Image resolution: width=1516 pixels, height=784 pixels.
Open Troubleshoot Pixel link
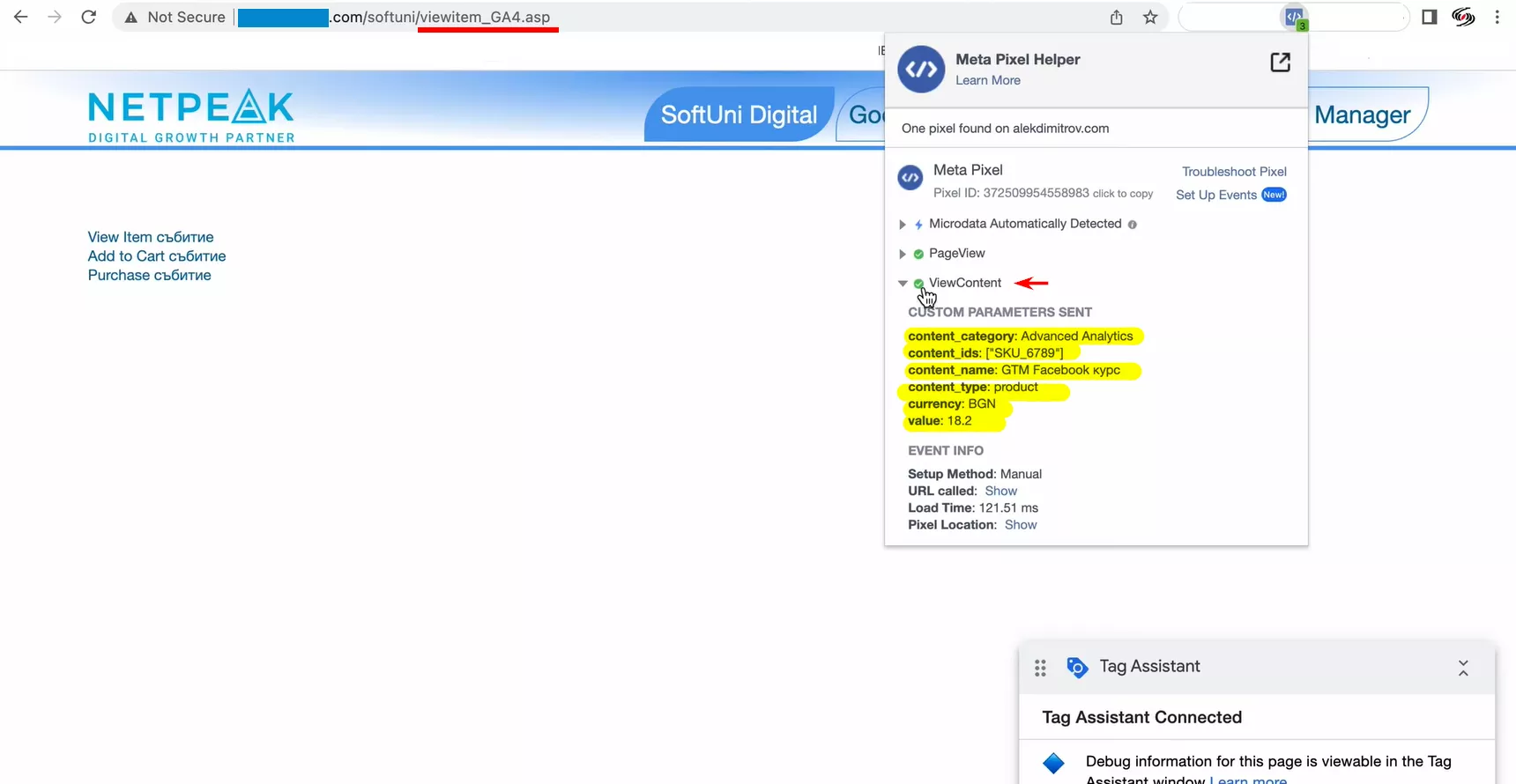tap(1234, 172)
